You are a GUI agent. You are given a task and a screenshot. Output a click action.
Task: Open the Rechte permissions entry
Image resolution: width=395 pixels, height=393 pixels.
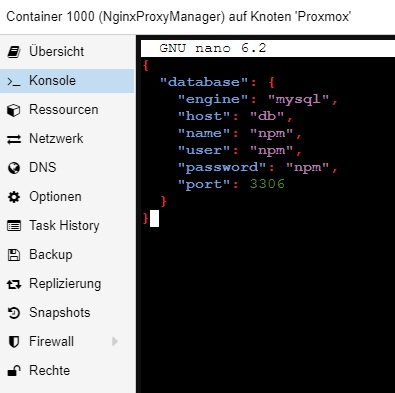point(67,371)
